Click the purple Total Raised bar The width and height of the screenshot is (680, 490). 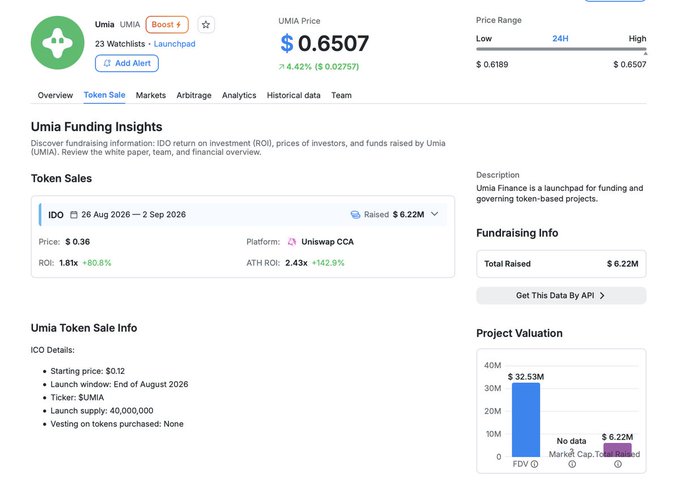pos(618,450)
